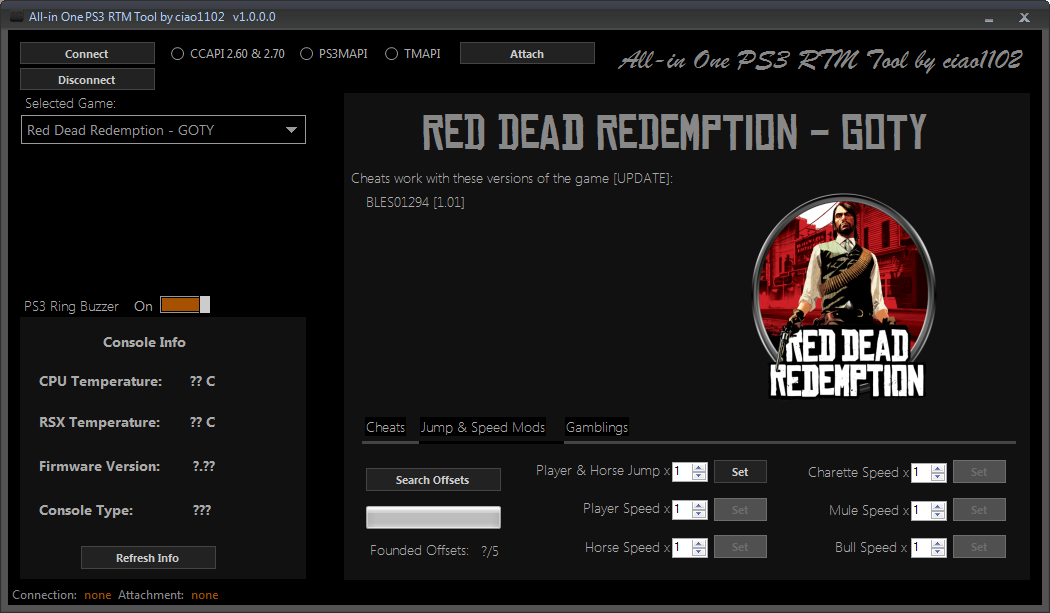Click the offsets search progress bar
The image size is (1050, 613).
[433, 517]
